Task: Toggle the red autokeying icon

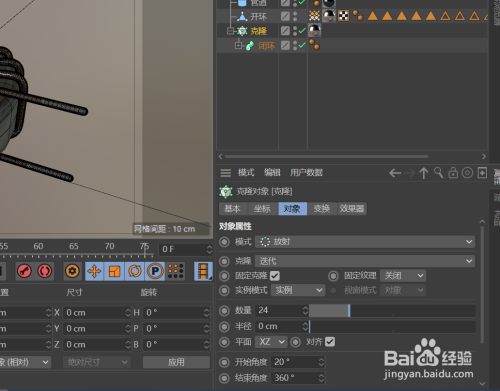Action: coord(44,271)
